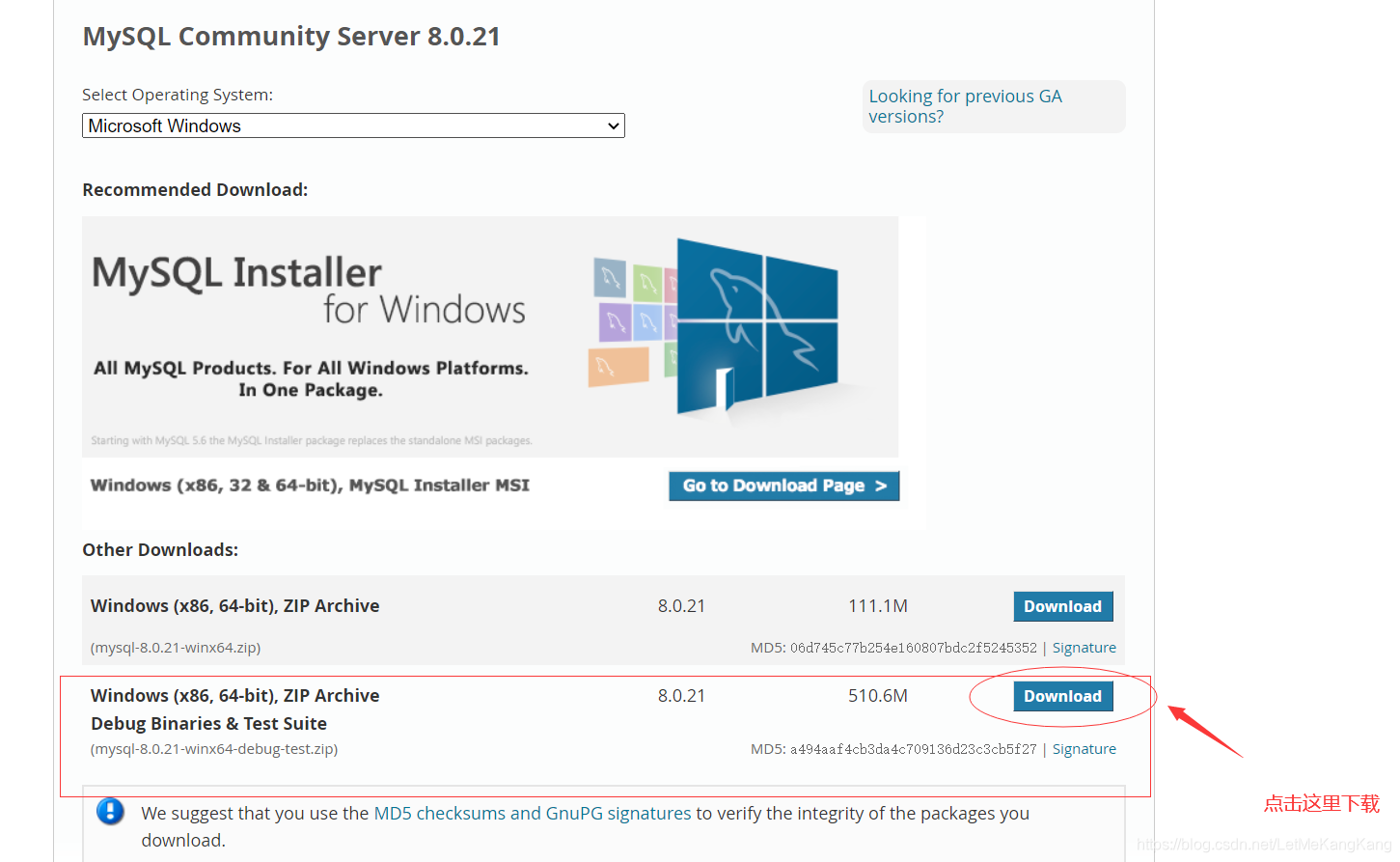Viewport: 1400px width, 862px height.
Task: Click the blue info exclamation icon
Action: click(x=110, y=811)
